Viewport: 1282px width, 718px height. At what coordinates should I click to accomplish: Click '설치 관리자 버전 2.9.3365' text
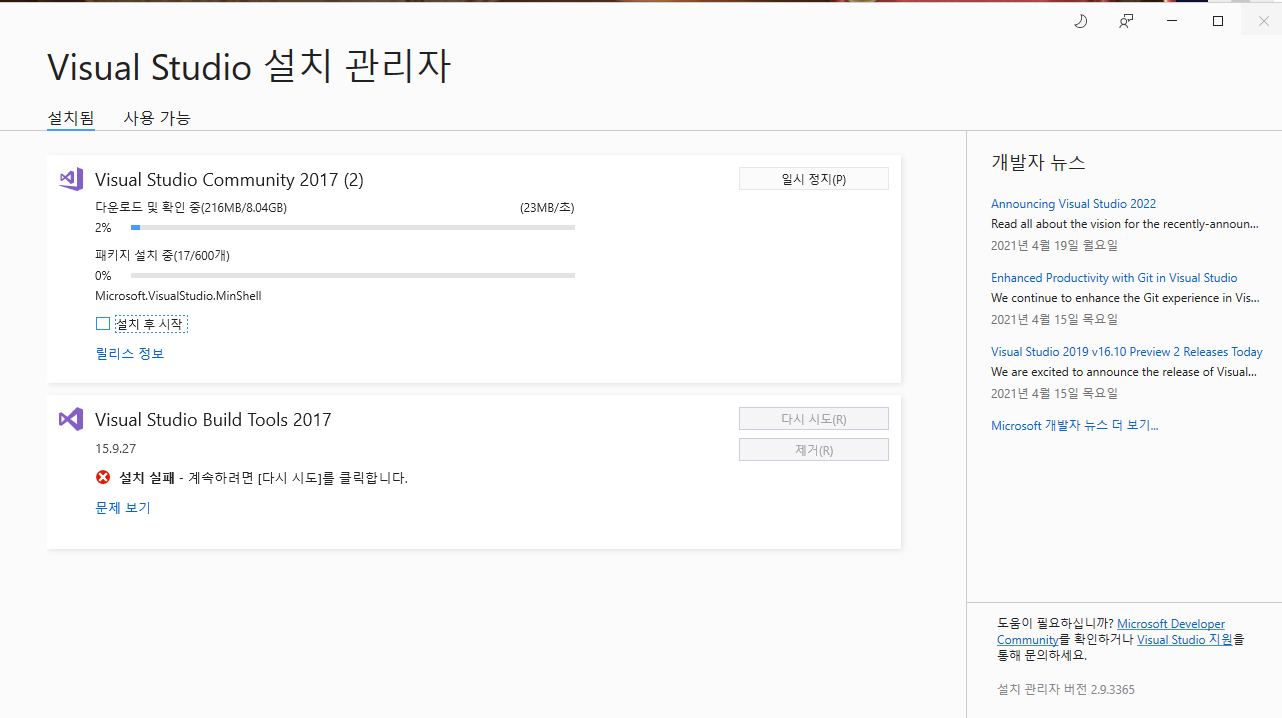(x=1066, y=690)
